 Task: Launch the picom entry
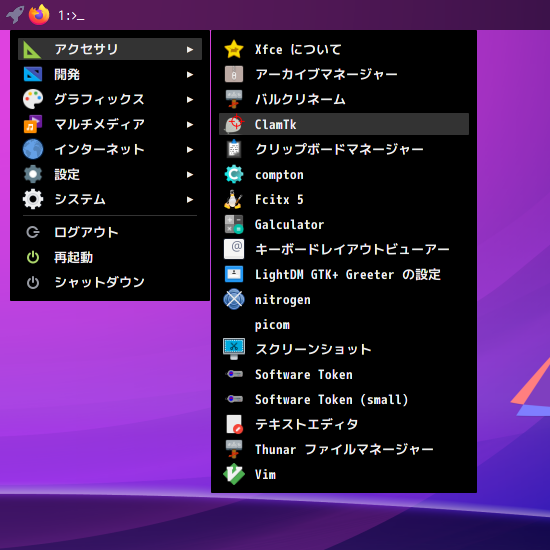pyautogui.click(x=344, y=324)
